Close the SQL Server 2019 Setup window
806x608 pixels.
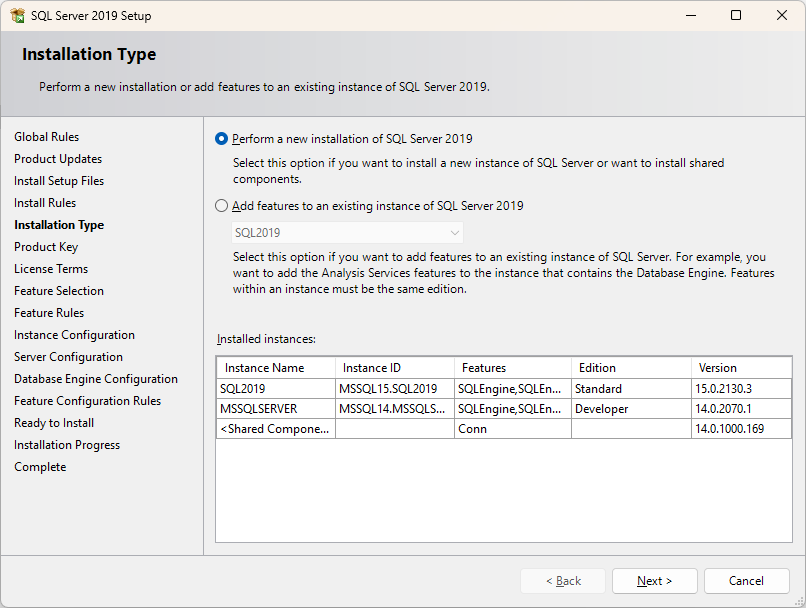point(782,15)
